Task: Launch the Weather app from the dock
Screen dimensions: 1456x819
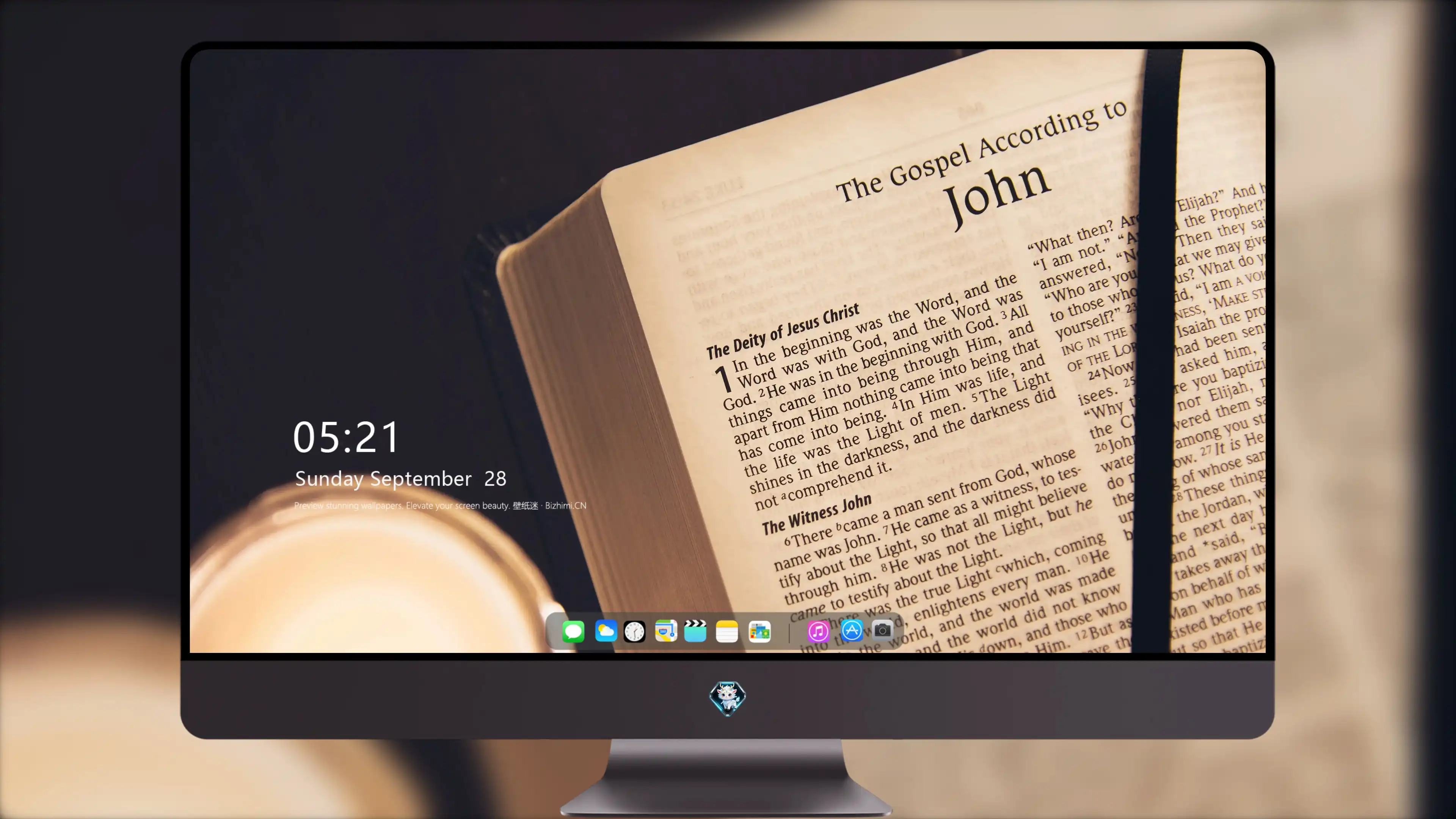Action: click(606, 631)
